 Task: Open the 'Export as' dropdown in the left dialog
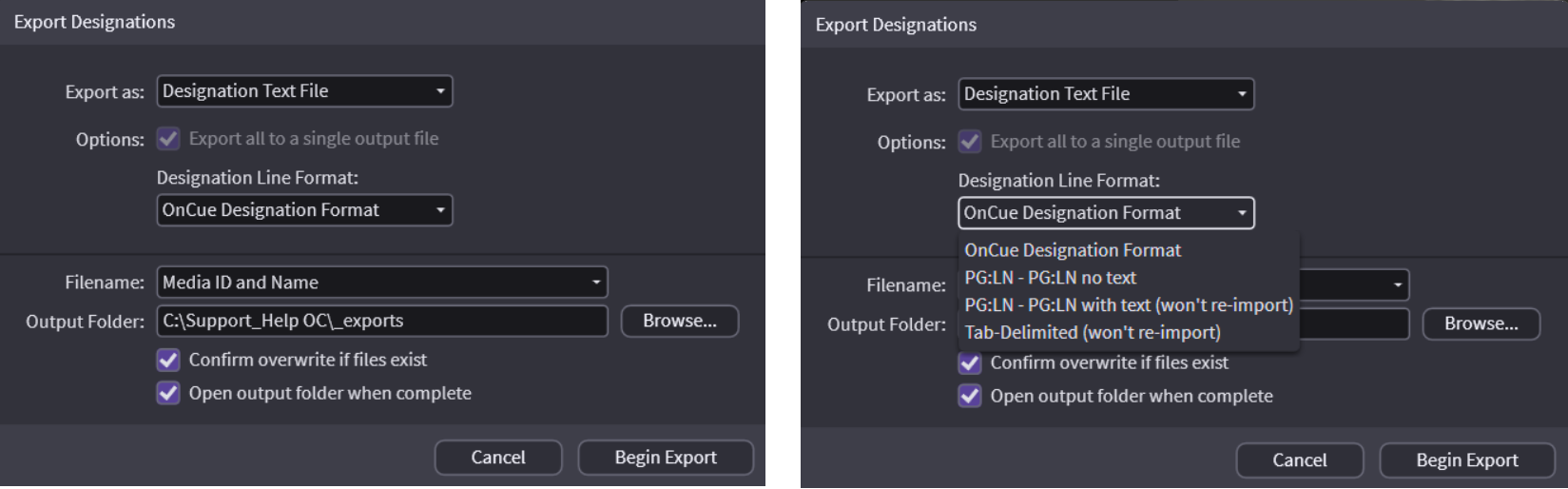click(x=304, y=91)
